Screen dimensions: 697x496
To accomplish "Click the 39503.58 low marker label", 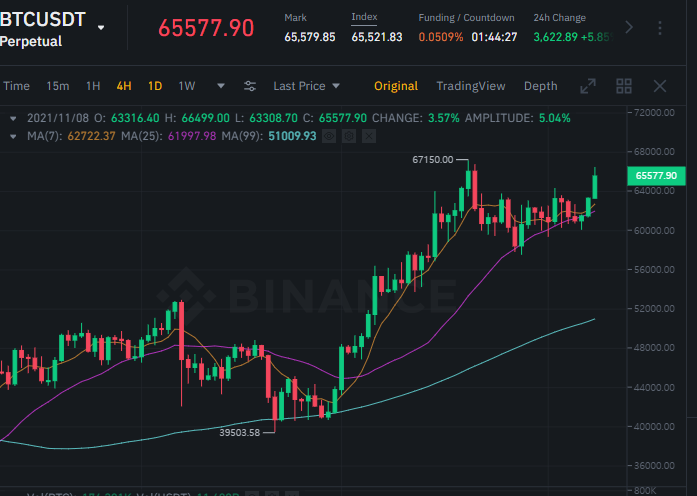I will 239,432.
